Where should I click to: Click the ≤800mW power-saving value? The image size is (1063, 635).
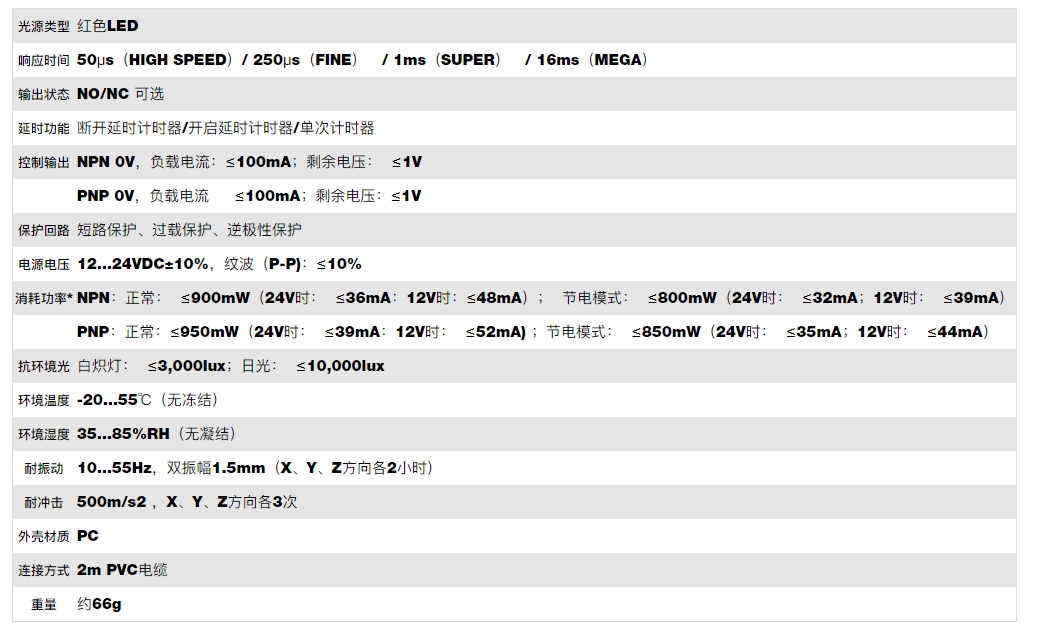click(682, 298)
